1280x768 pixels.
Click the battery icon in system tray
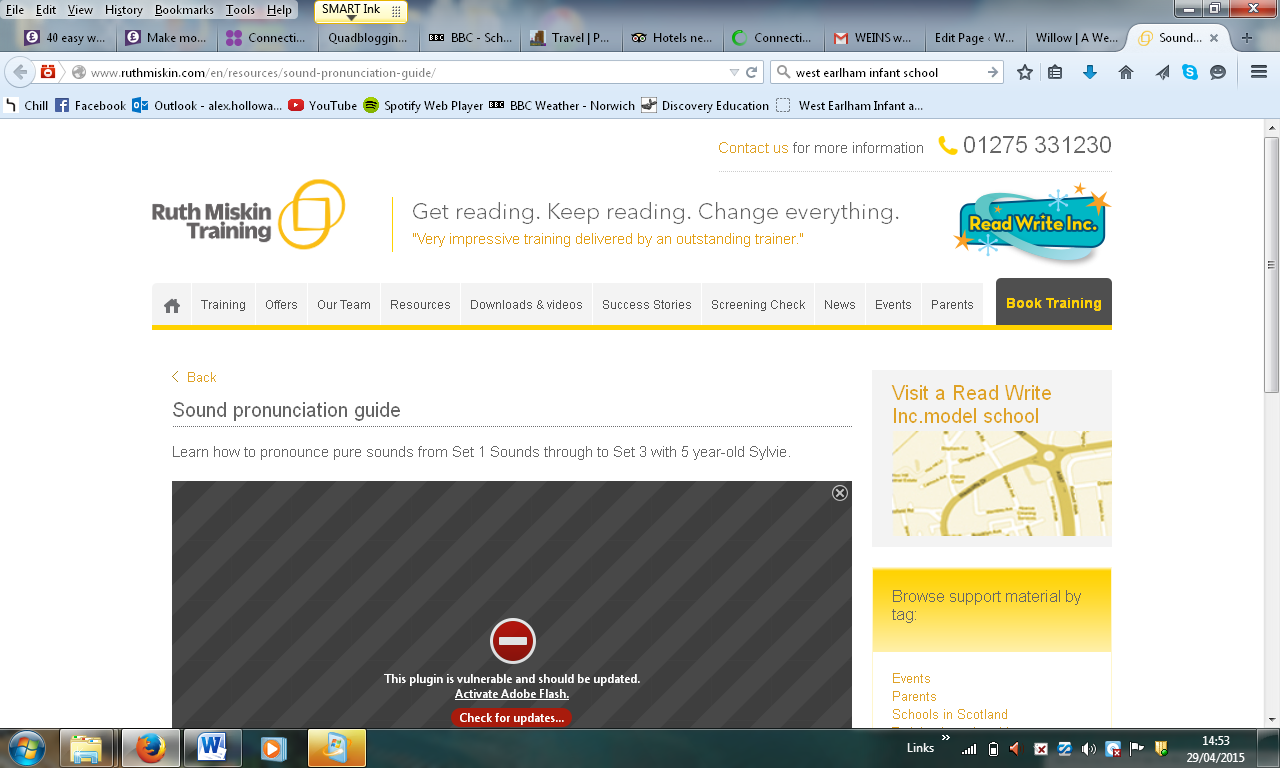point(993,748)
